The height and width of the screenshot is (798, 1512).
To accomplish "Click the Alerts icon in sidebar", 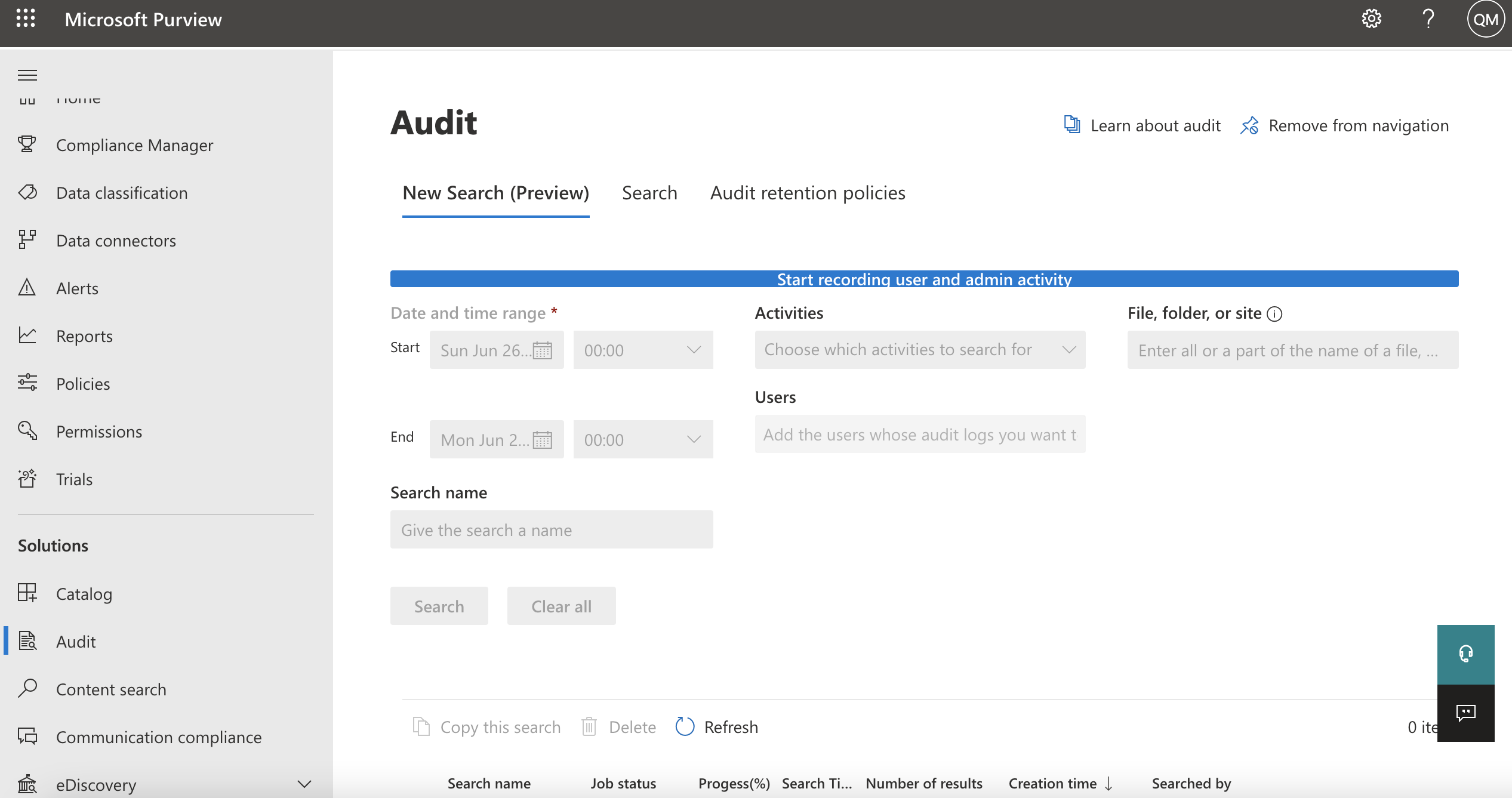I will click(x=28, y=287).
